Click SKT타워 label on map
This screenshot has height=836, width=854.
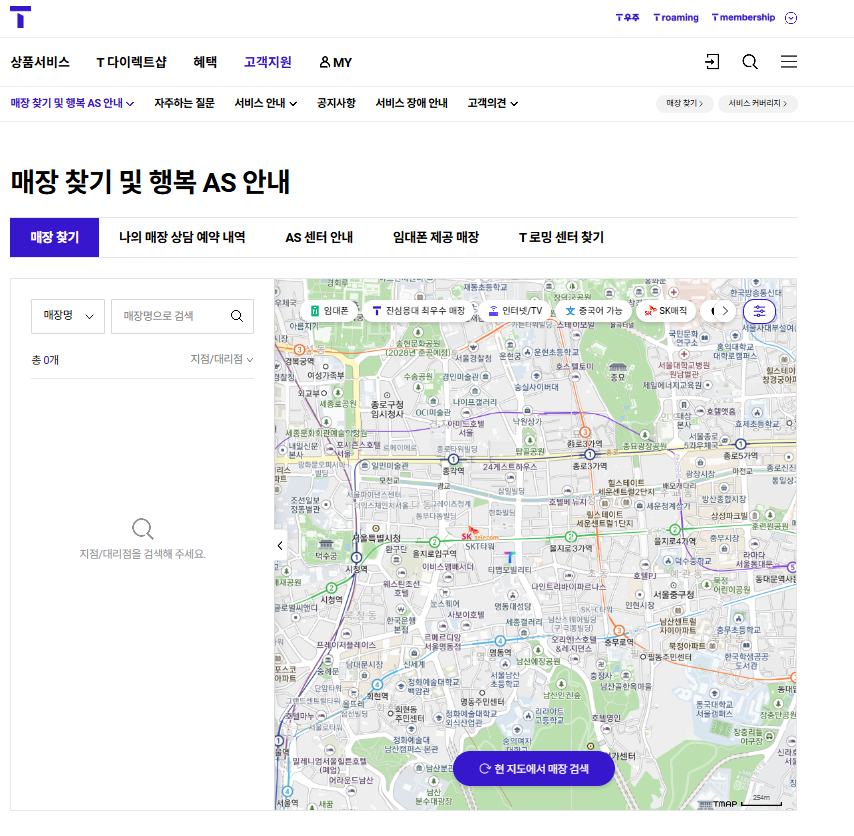point(480,546)
